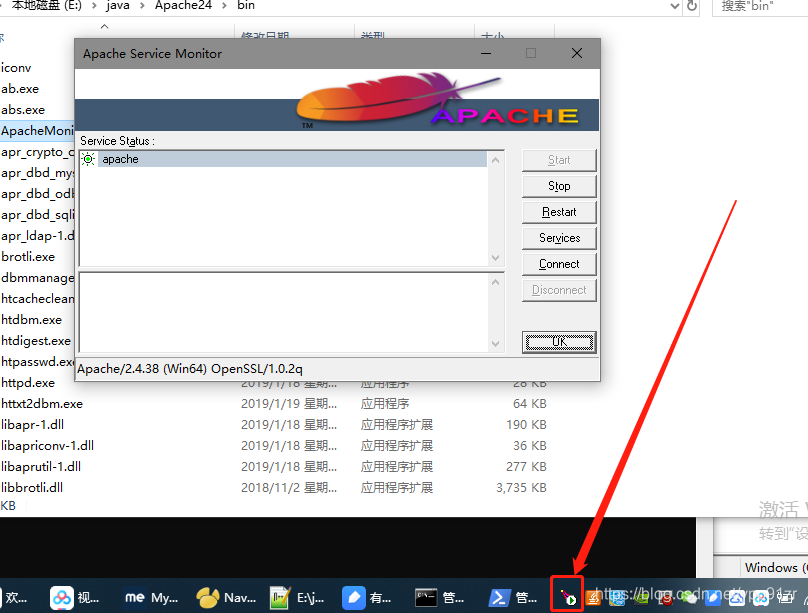The width and height of the screenshot is (808, 613).
Task: Close the Apache Service Monitor window
Action: 577,54
